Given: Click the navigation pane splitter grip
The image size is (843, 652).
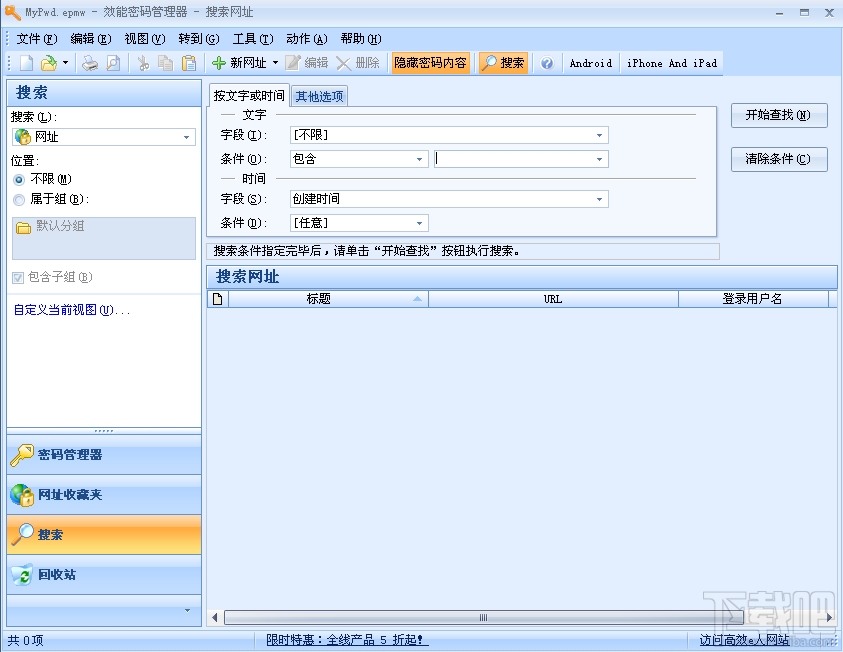Looking at the screenshot, I should point(104,431).
